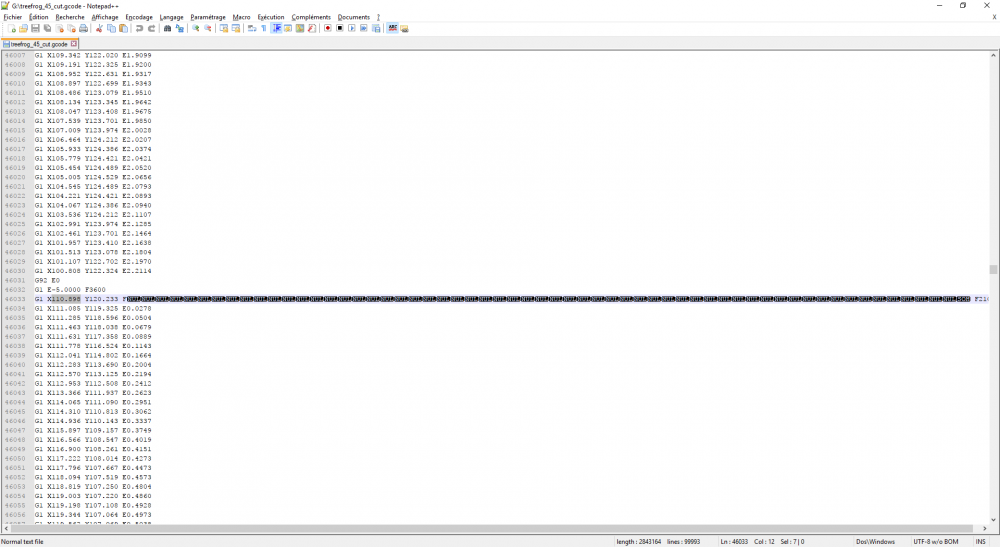1000x547 pixels.
Task: Open the Paramétrage menu
Action: (208, 17)
